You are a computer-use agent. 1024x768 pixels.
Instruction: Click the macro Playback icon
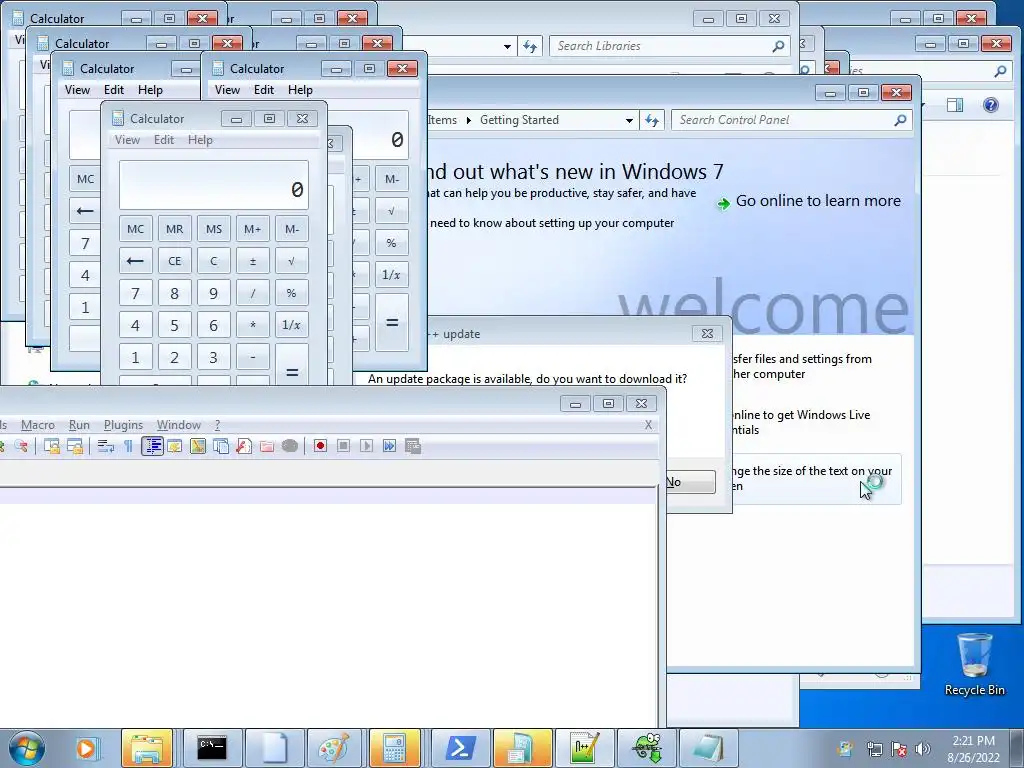(x=366, y=446)
